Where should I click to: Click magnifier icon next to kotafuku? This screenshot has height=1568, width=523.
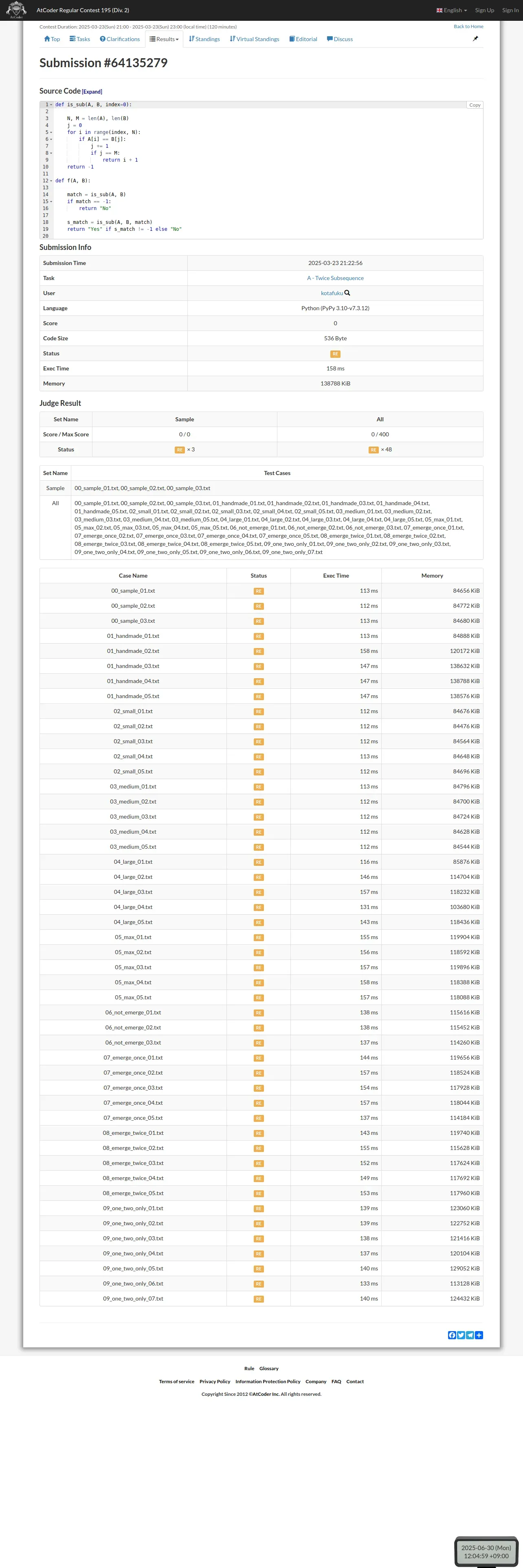pos(347,293)
